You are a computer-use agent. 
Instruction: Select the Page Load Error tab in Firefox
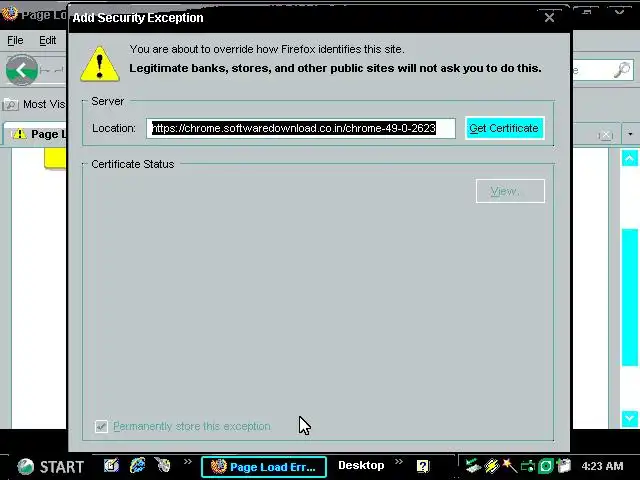tap(35, 134)
